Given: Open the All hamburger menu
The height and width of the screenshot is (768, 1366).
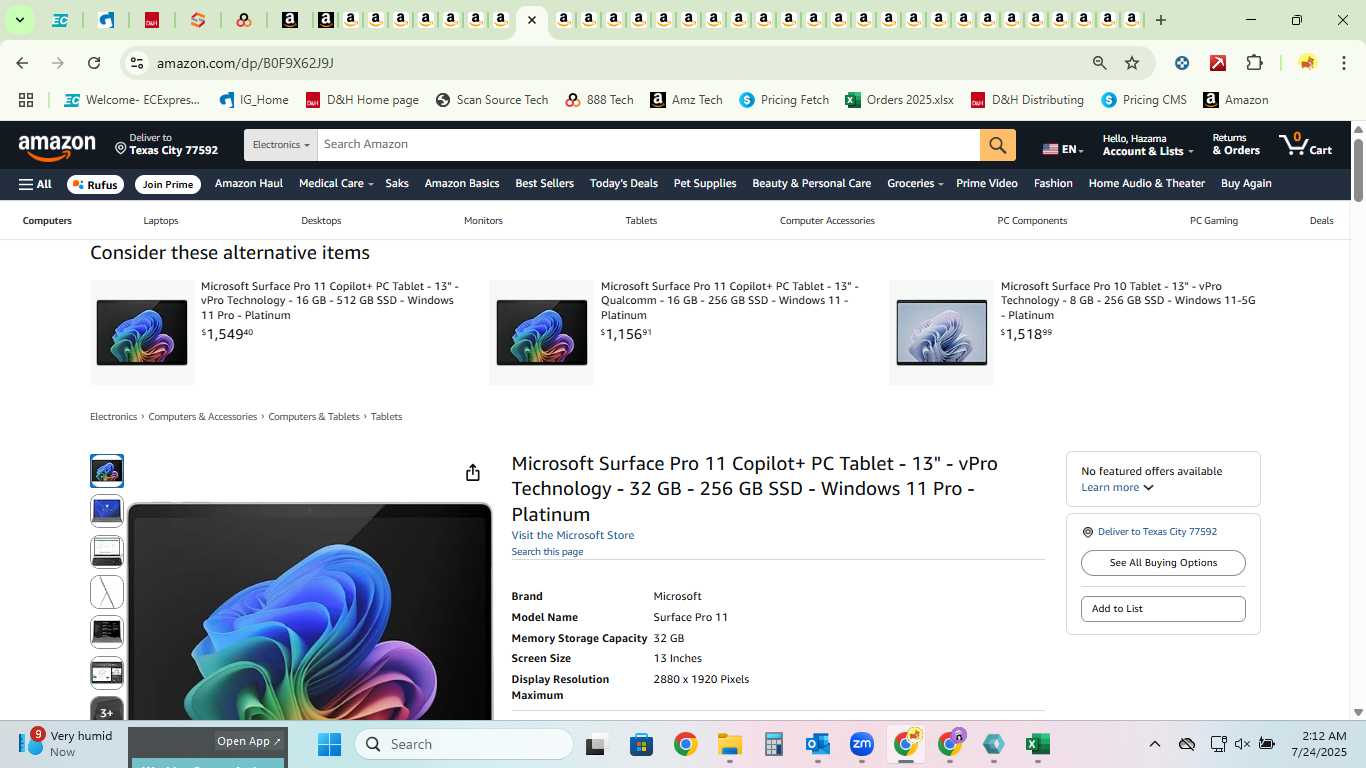Looking at the screenshot, I should [35, 184].
